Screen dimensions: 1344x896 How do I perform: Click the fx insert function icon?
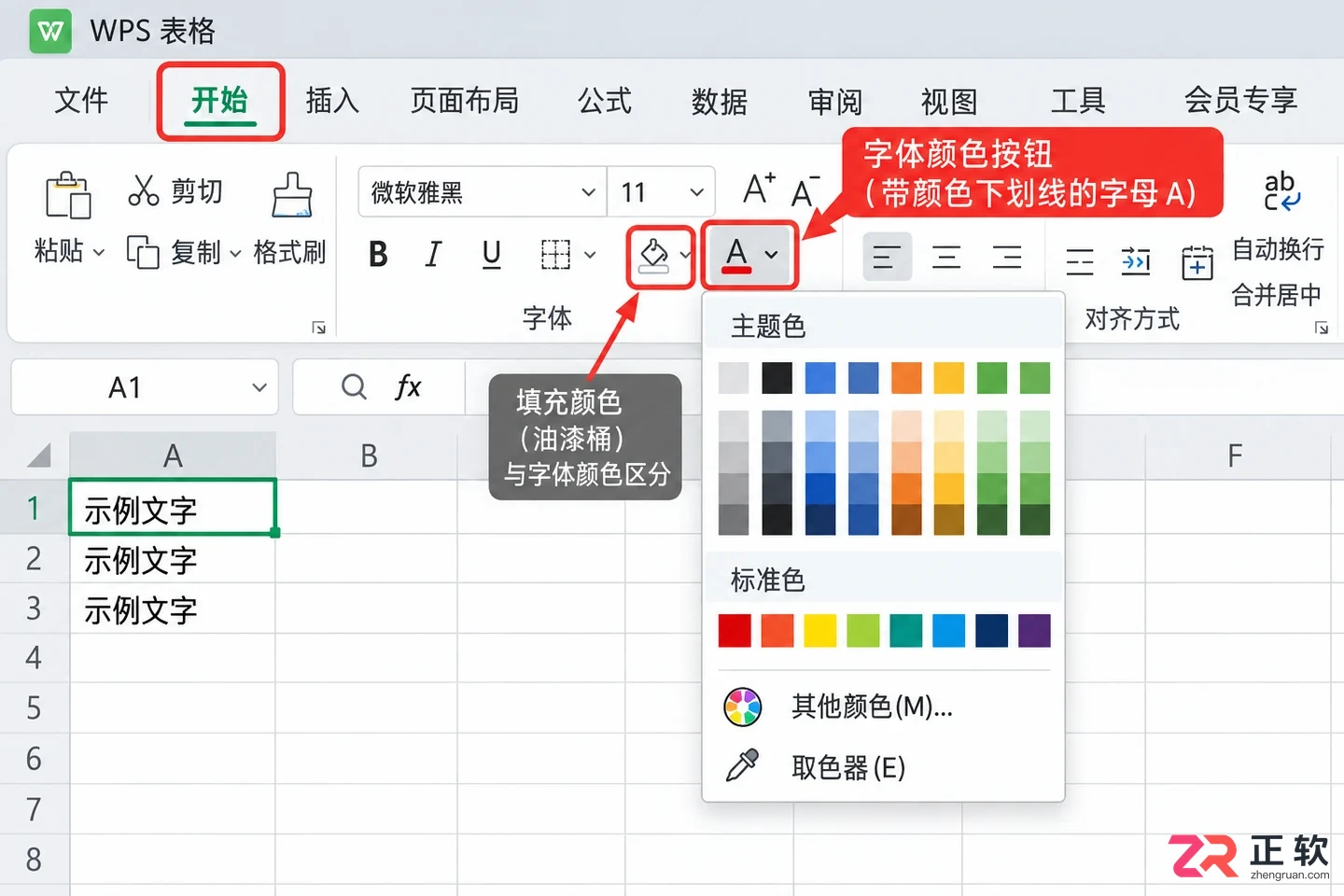point(408,386)
